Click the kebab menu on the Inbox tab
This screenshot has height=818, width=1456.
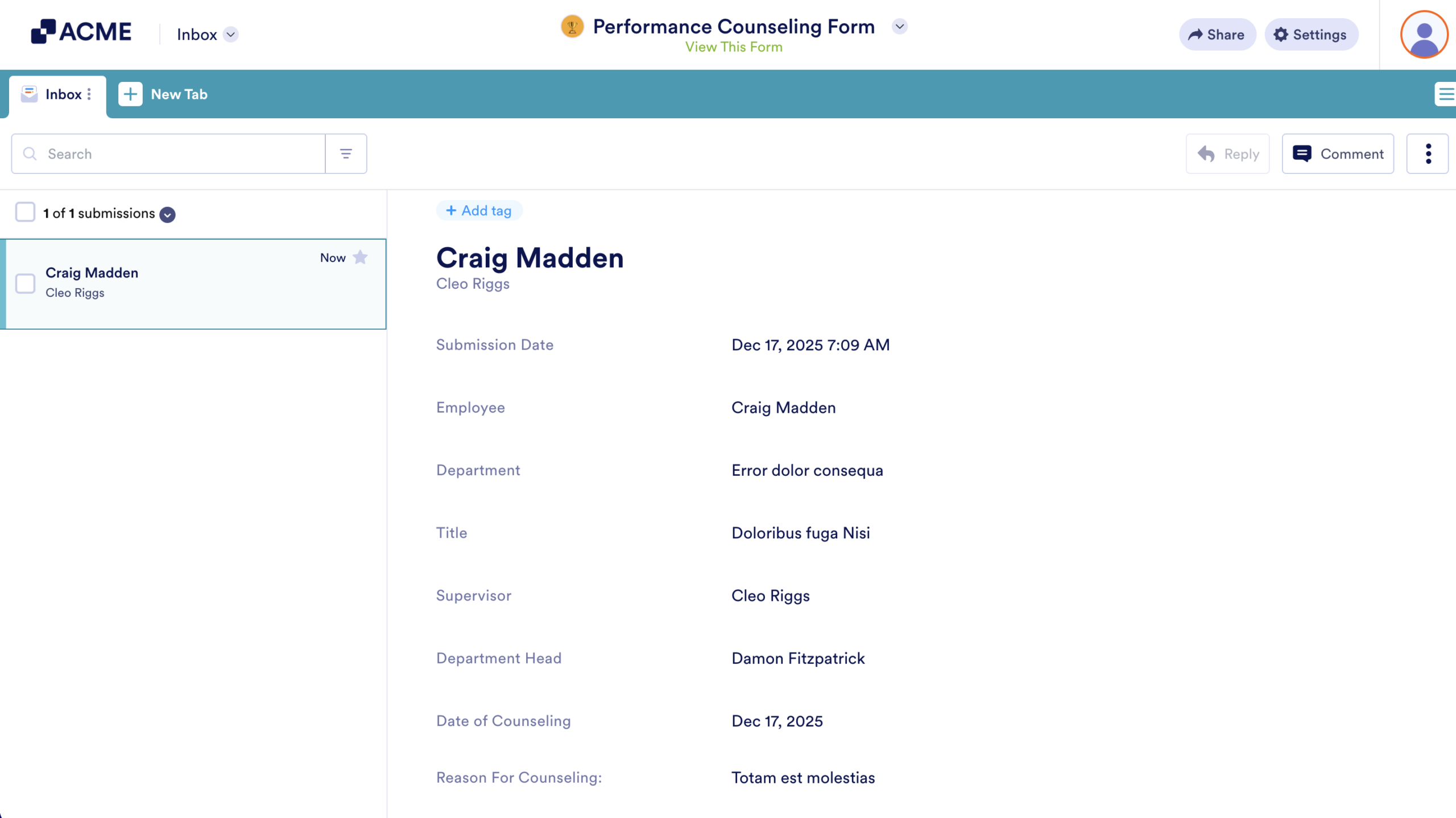coord(89,94)
